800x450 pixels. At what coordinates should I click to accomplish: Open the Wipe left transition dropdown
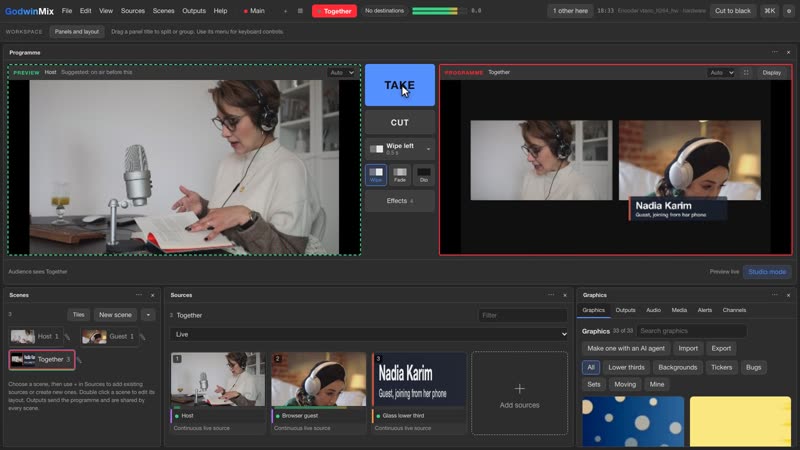[x=400, y=148]
